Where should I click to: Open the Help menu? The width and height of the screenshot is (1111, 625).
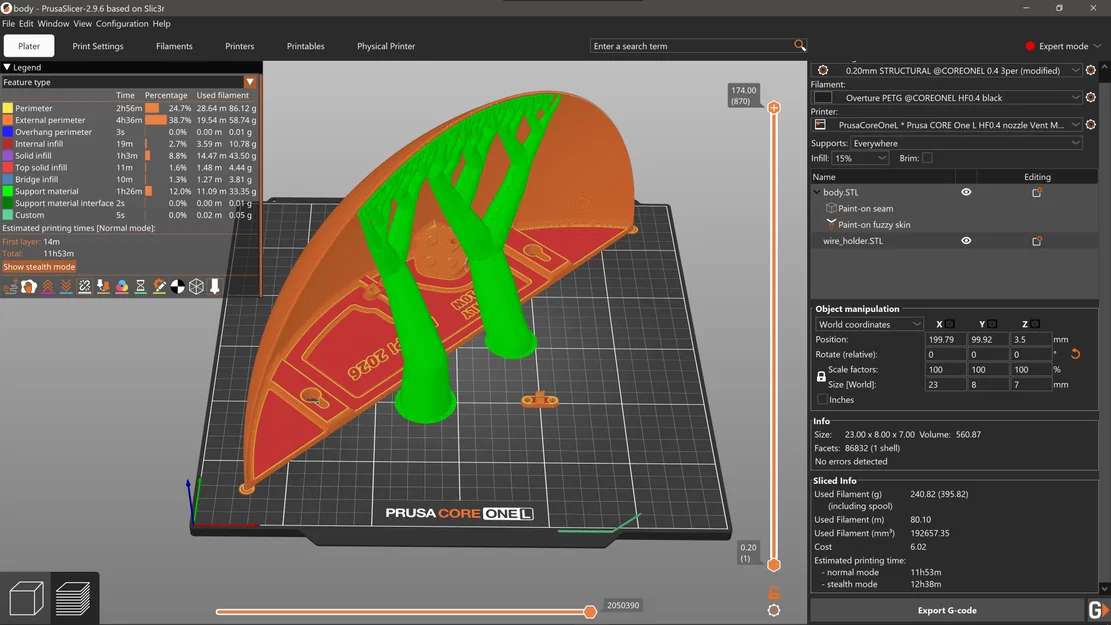coord(162,23)
